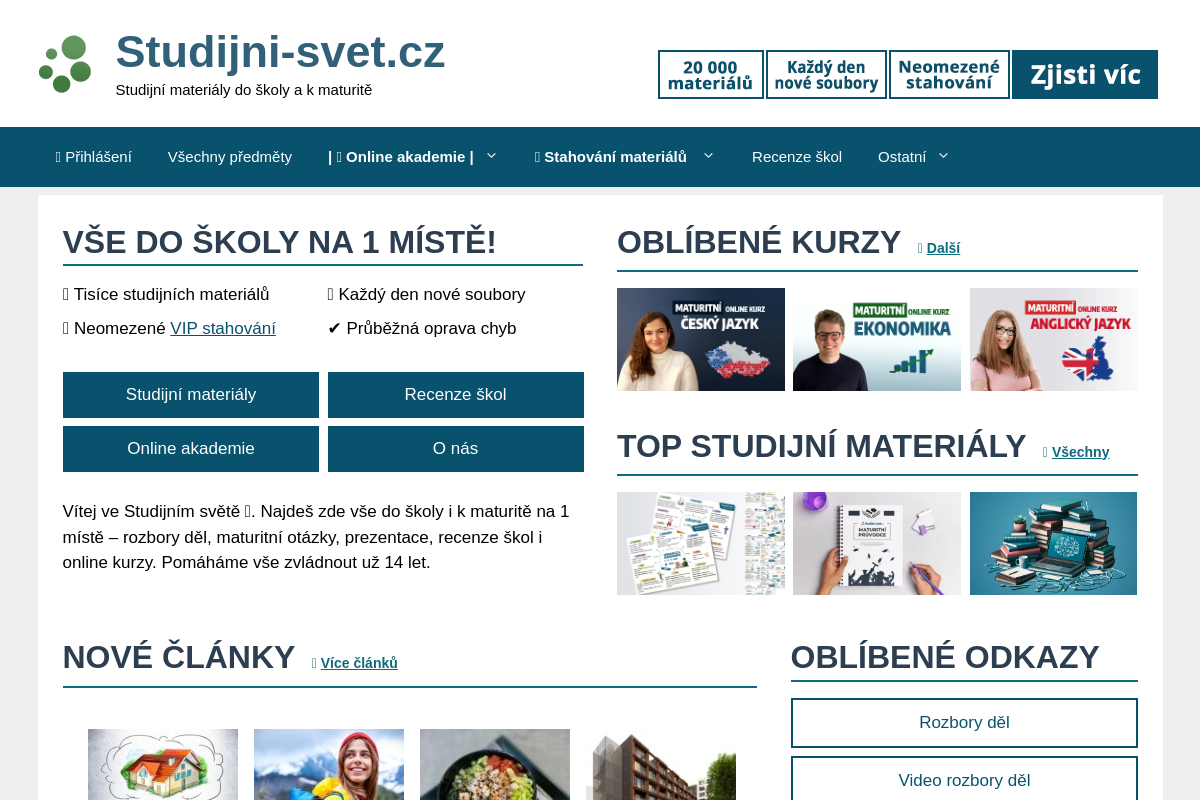The height and width of the screenshot is (800, 1200).
Task: Expand the Stahování materiálů dropdown menu
Action: point(708,156)
